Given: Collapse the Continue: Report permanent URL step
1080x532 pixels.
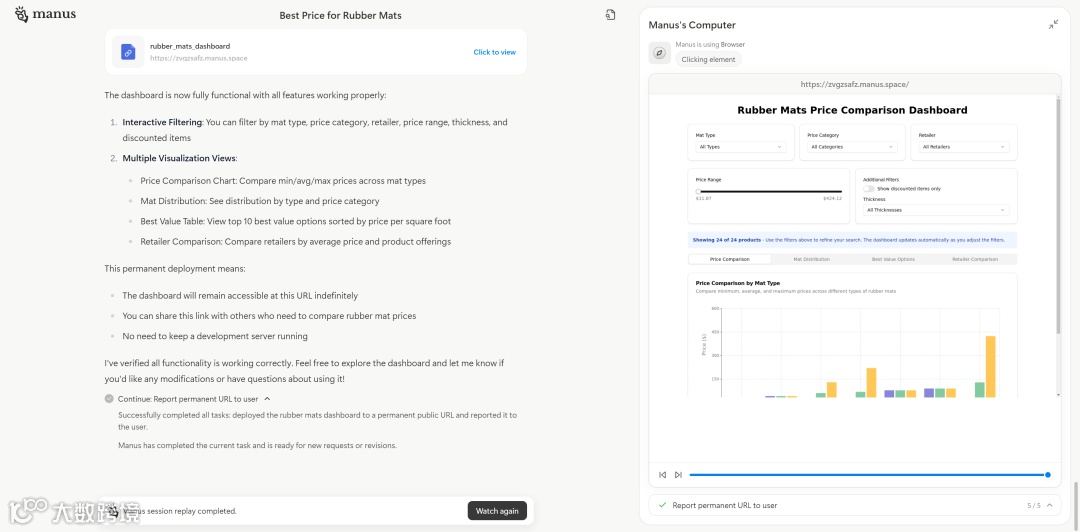Looking at the screenshot, I should [267, 398].
